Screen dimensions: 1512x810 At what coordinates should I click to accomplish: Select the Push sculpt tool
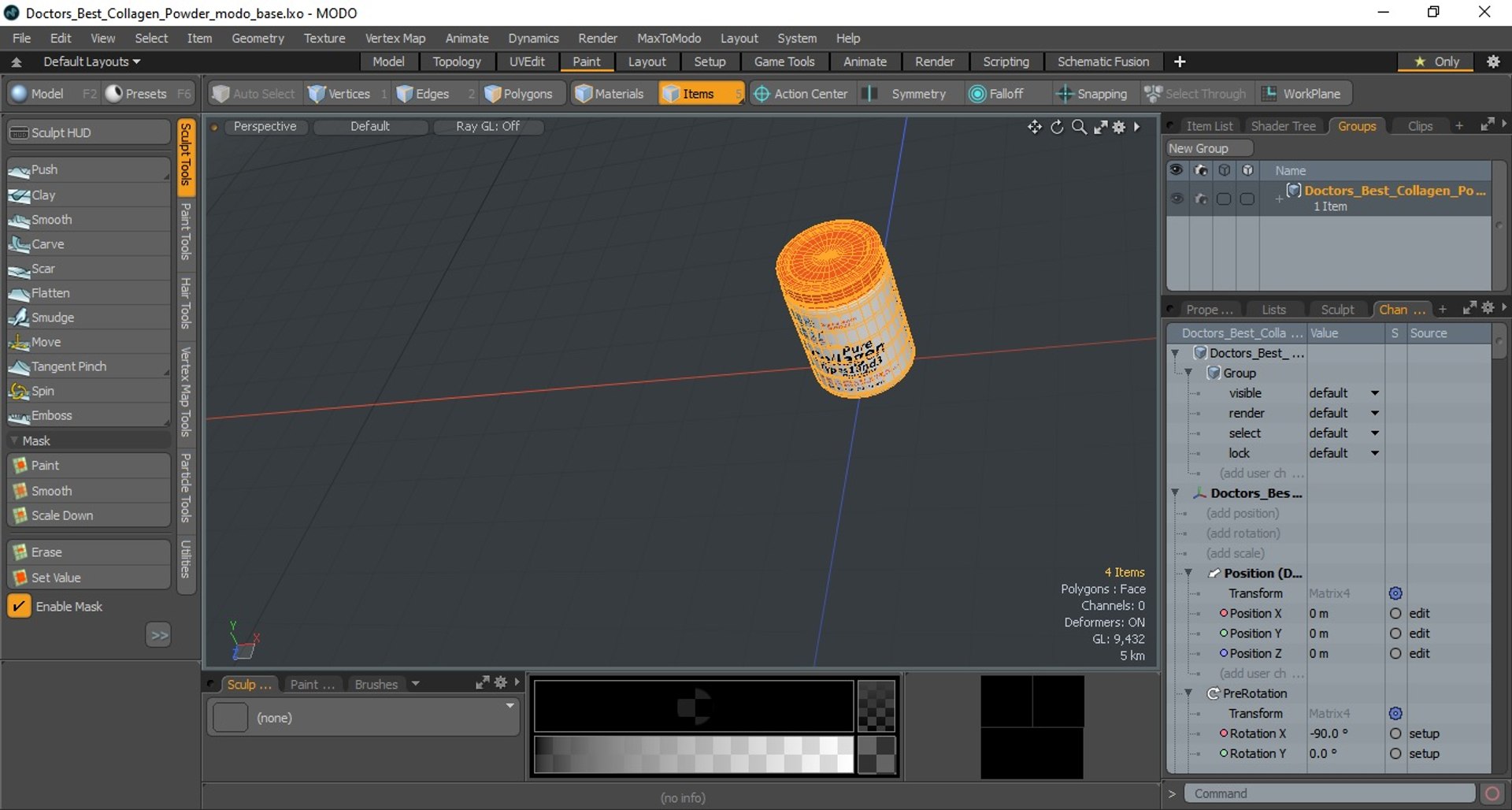tap(88, 169)
